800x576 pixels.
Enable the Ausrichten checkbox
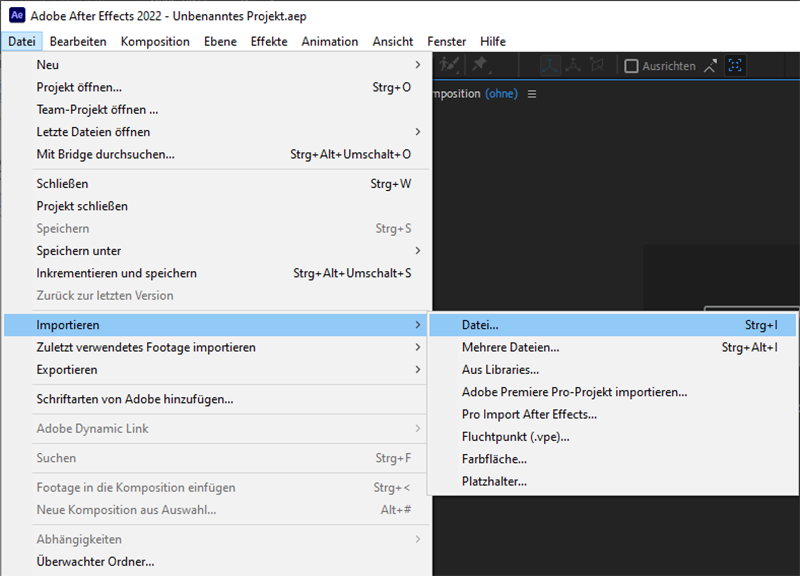click(631, 66)
